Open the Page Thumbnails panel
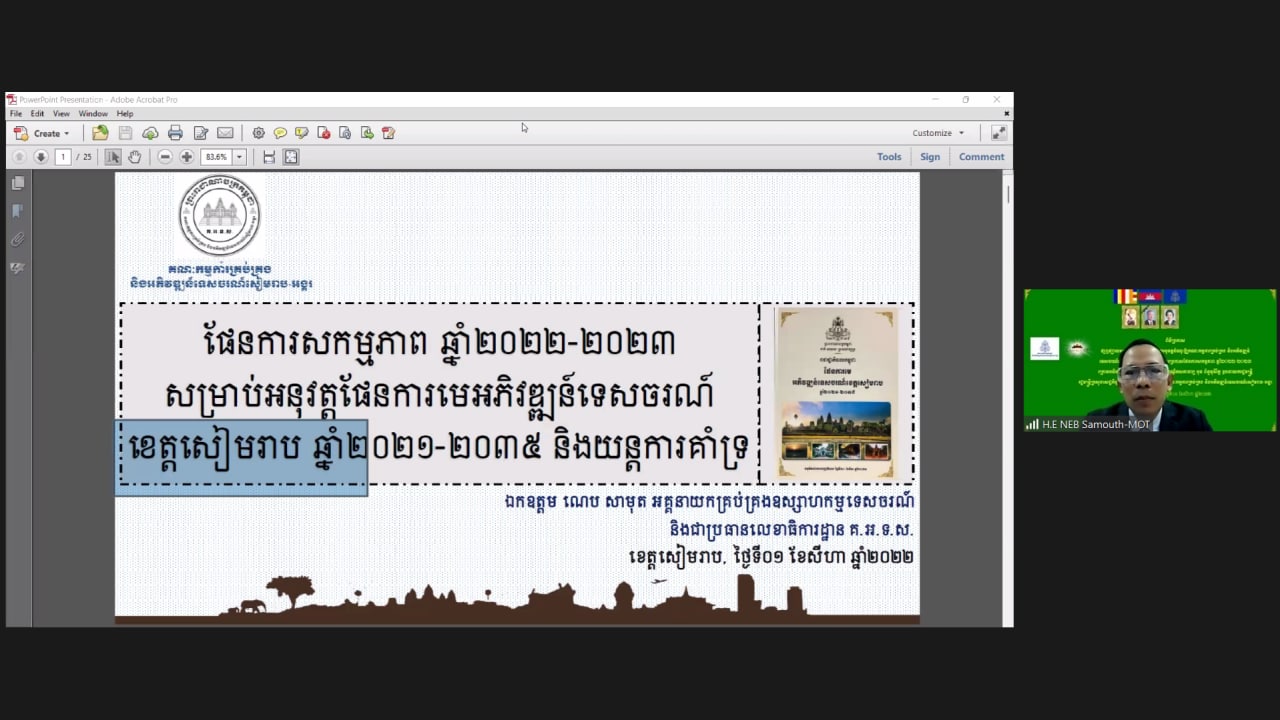The width and height of the screenshot is (1280, 720). 17,184
